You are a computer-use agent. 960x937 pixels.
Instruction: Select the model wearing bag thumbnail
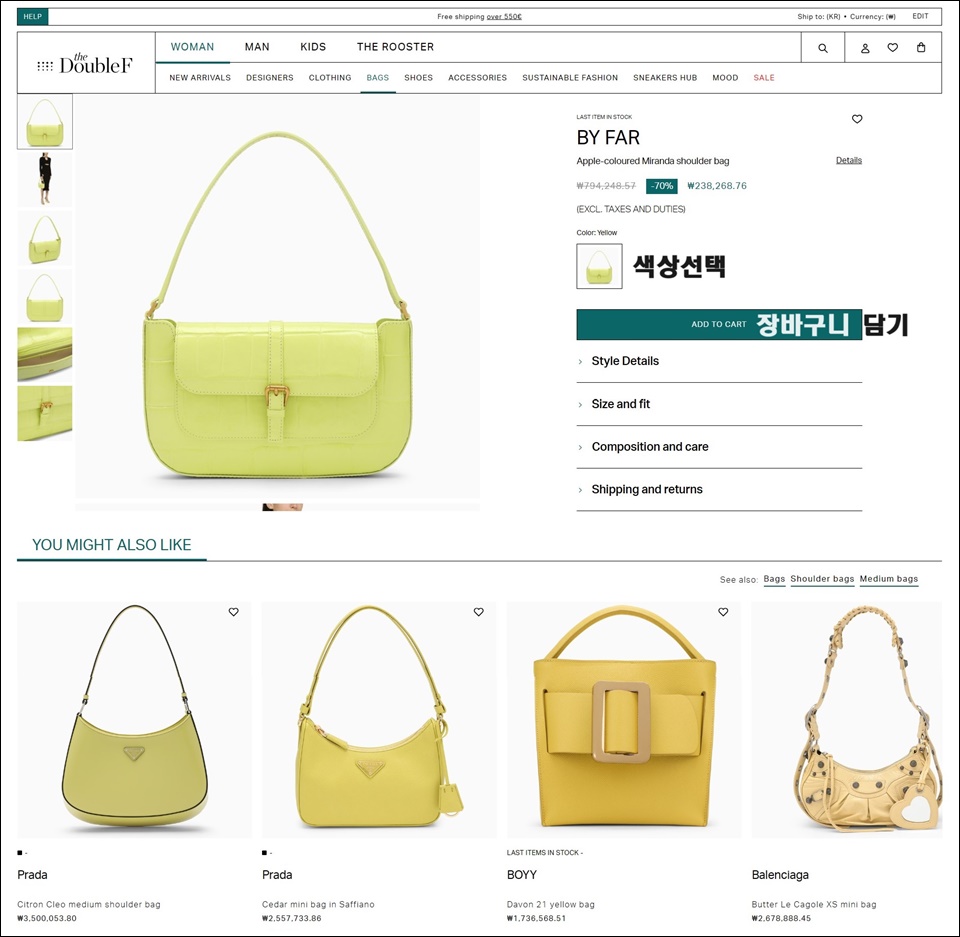pyautogui.click(x=45, y=179)
